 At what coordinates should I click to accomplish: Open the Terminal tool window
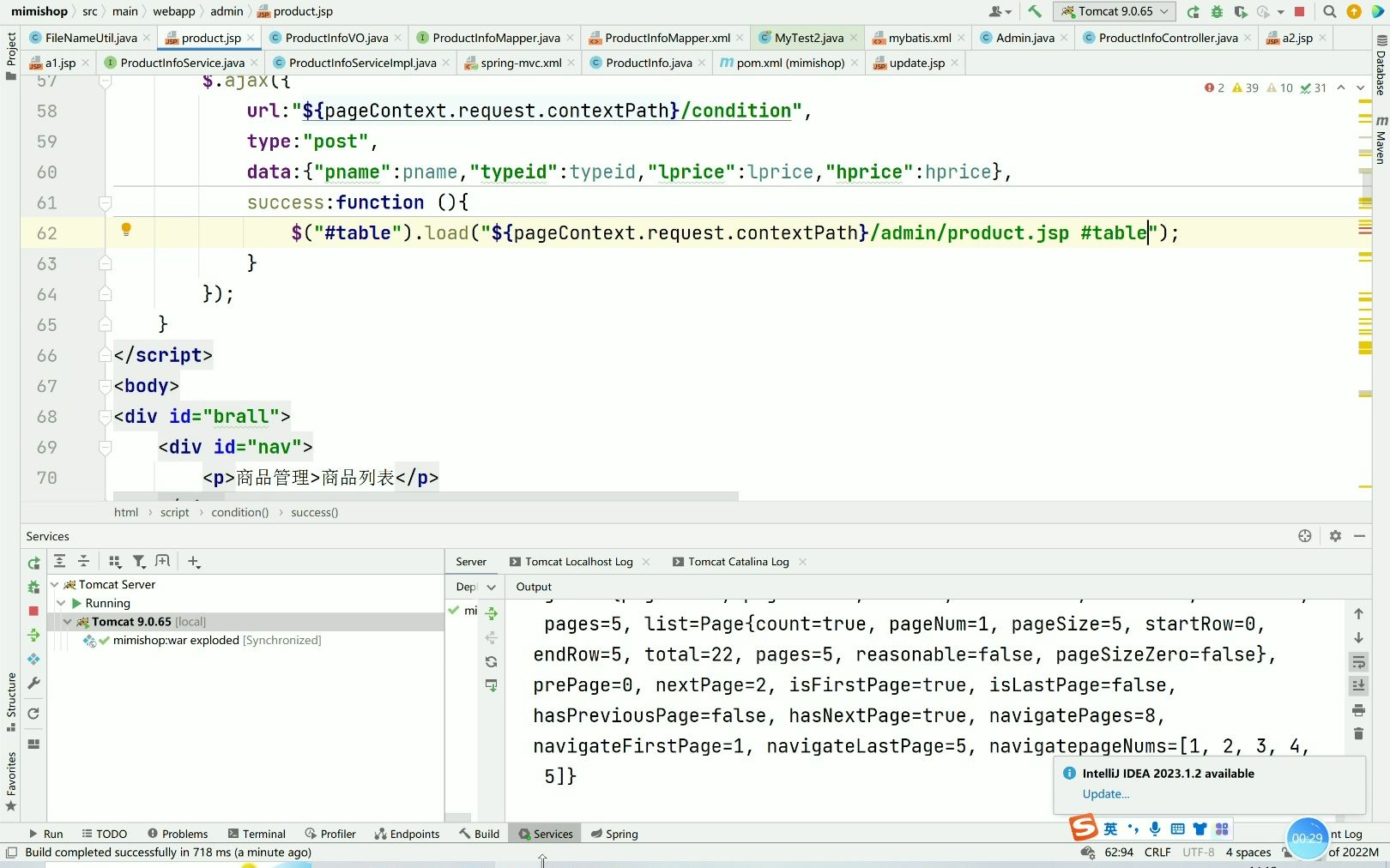tap(257, 834)
